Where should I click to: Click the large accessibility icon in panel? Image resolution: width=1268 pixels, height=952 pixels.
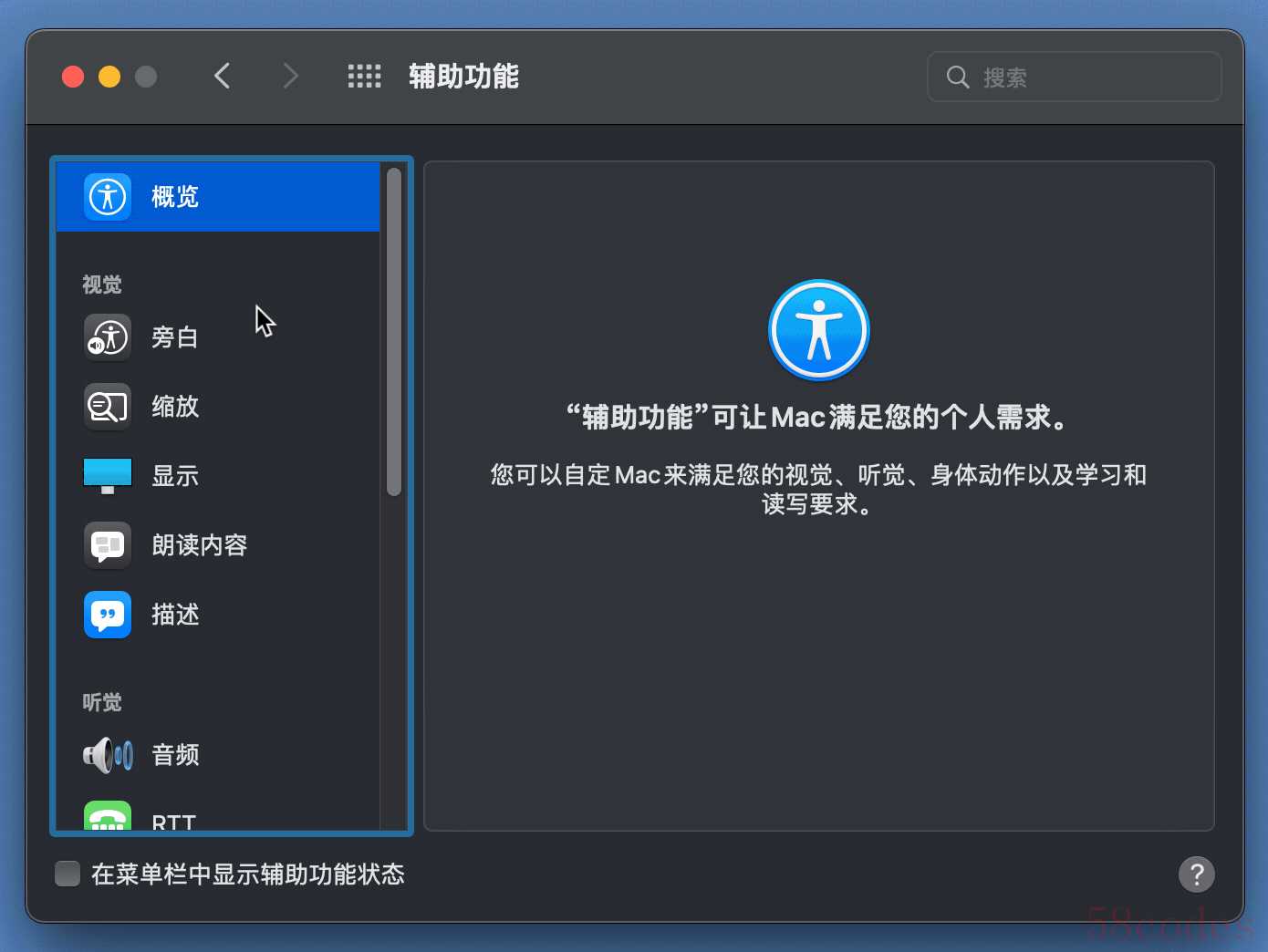tap(818, 330)
